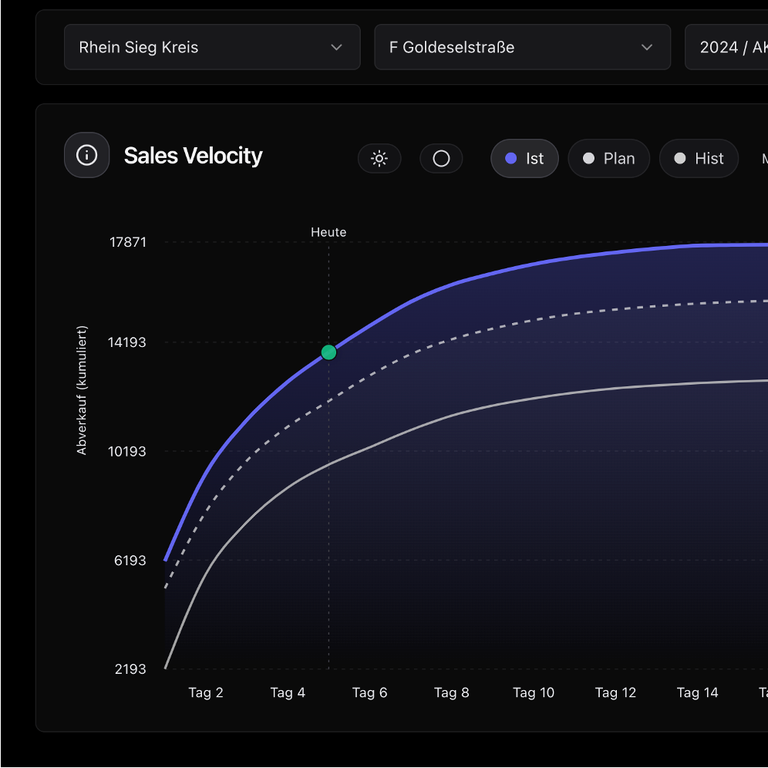This screenshot has height=768, width=768.
Task: Toggle the Plan series visibility
Action: [x=608, y=158]
